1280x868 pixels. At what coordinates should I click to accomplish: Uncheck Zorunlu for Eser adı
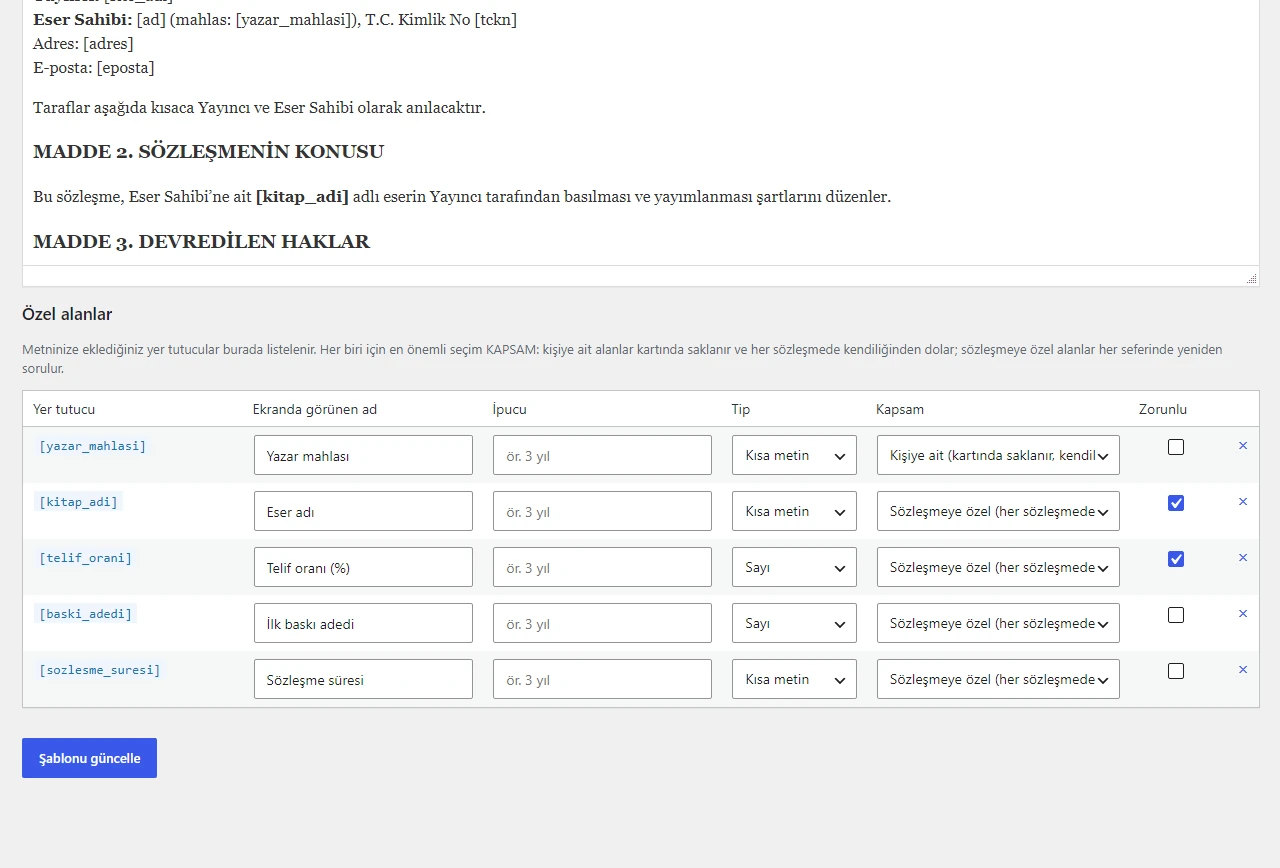point(1176,503)
